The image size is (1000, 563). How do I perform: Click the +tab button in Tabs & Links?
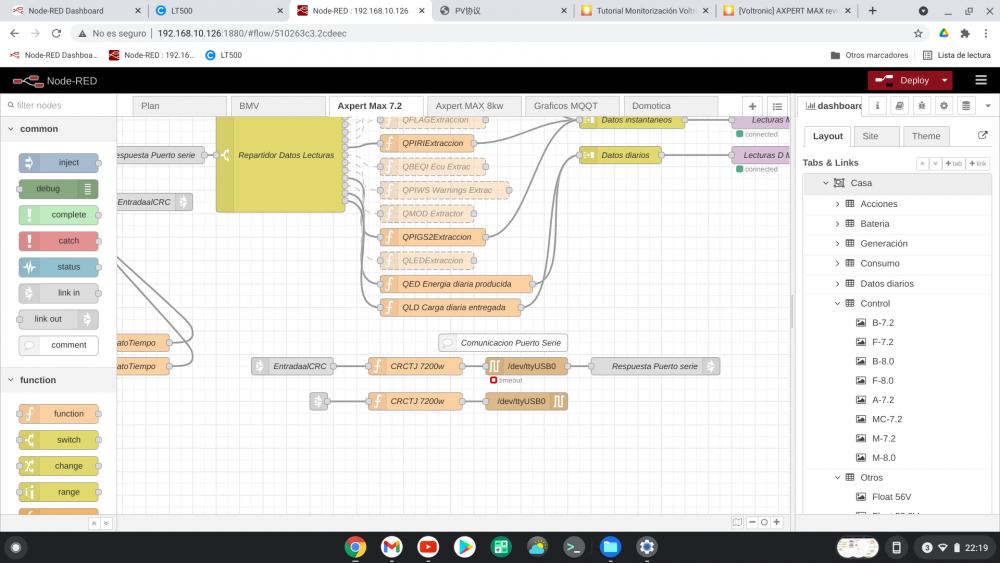click(x=953, y=164)
